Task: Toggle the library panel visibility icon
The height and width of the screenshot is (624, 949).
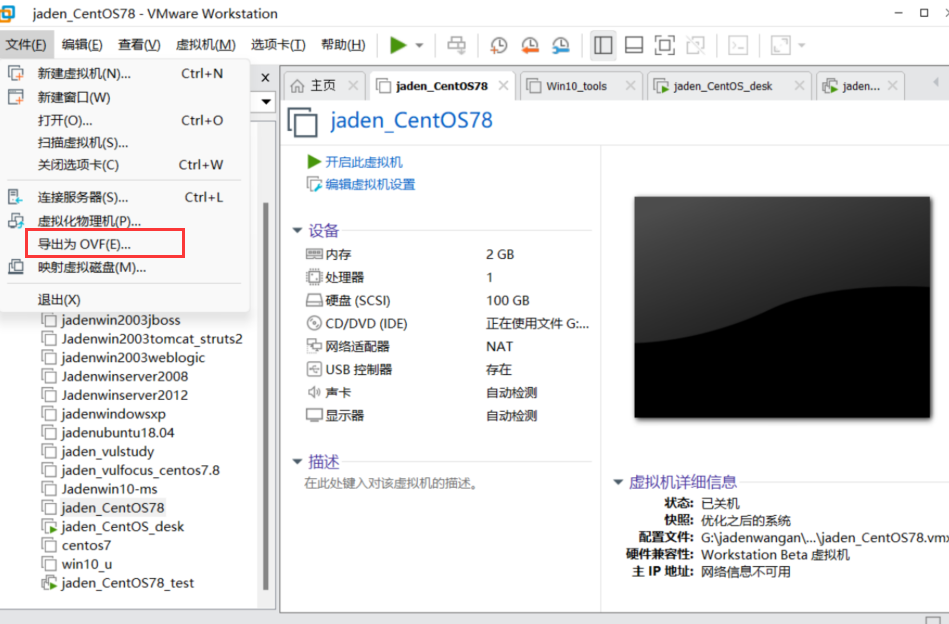Action: [602, 45]
